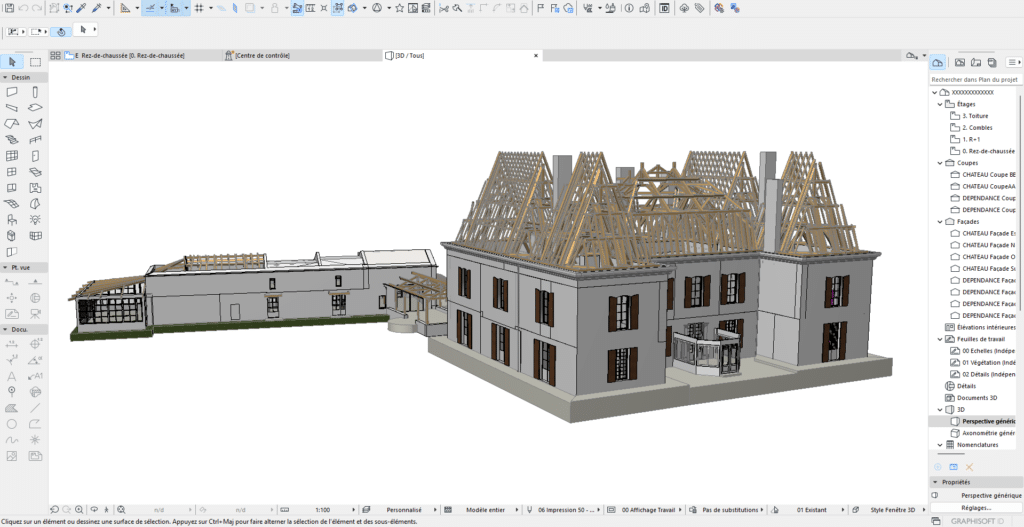Choose the Label tool
1024x527 pixels.
click(x=35, y=376)
